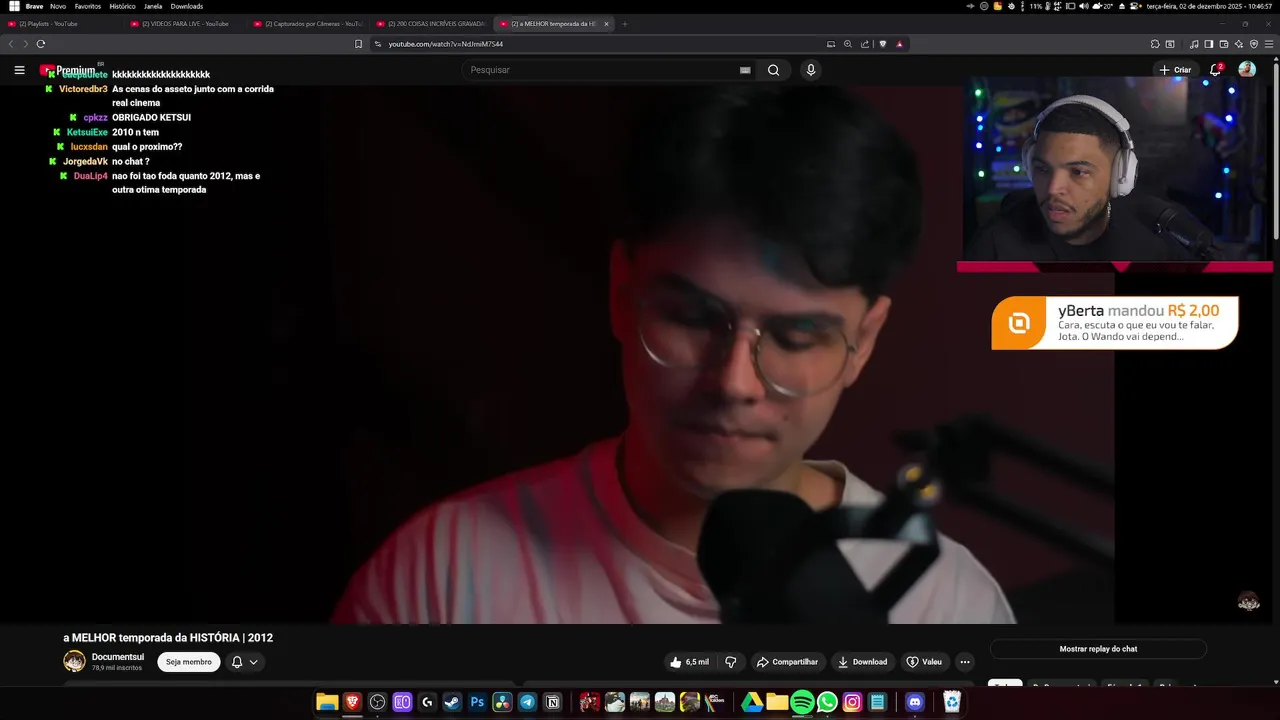Open Steam from the dock

click(452, 702)
